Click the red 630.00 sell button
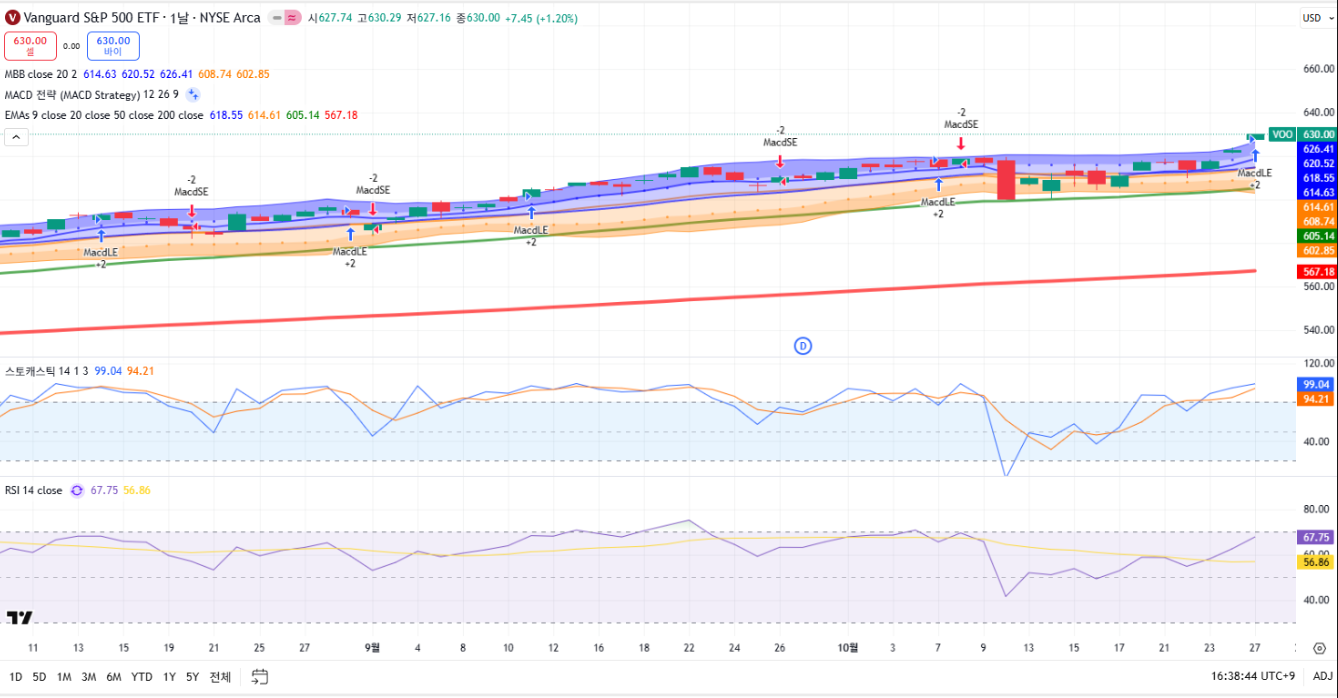This screenshot has width=1338, height=698. click(30, 46)
